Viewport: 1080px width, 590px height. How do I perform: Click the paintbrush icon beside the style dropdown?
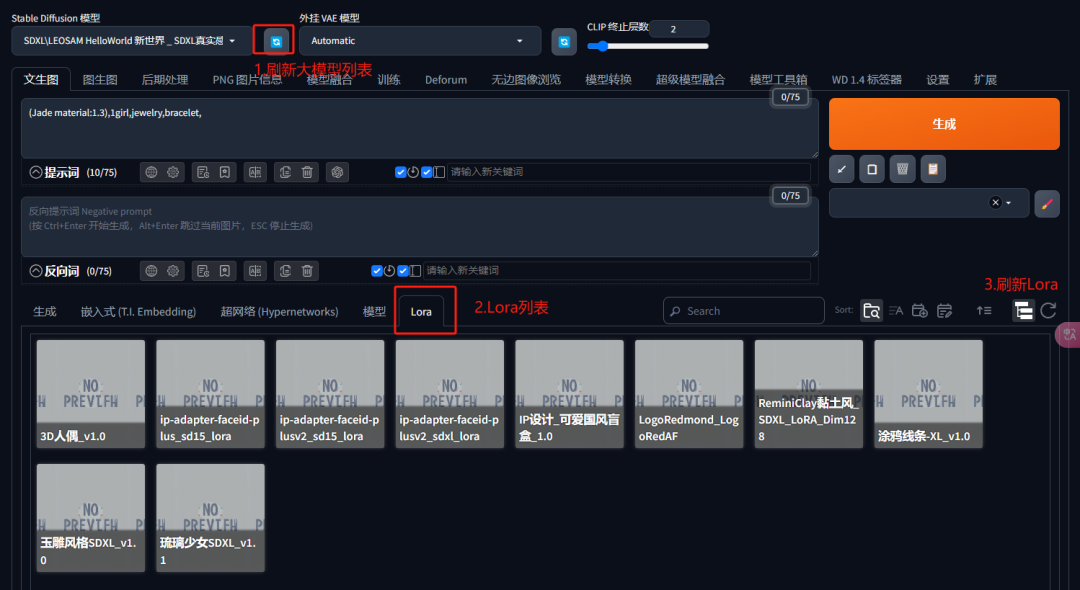point(1047,203)
